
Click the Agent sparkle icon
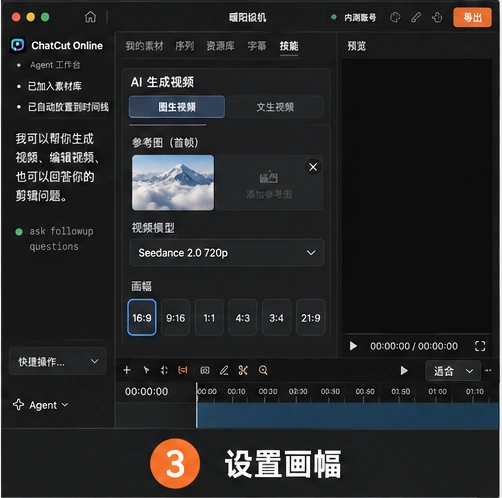click(x=18, y=405)
